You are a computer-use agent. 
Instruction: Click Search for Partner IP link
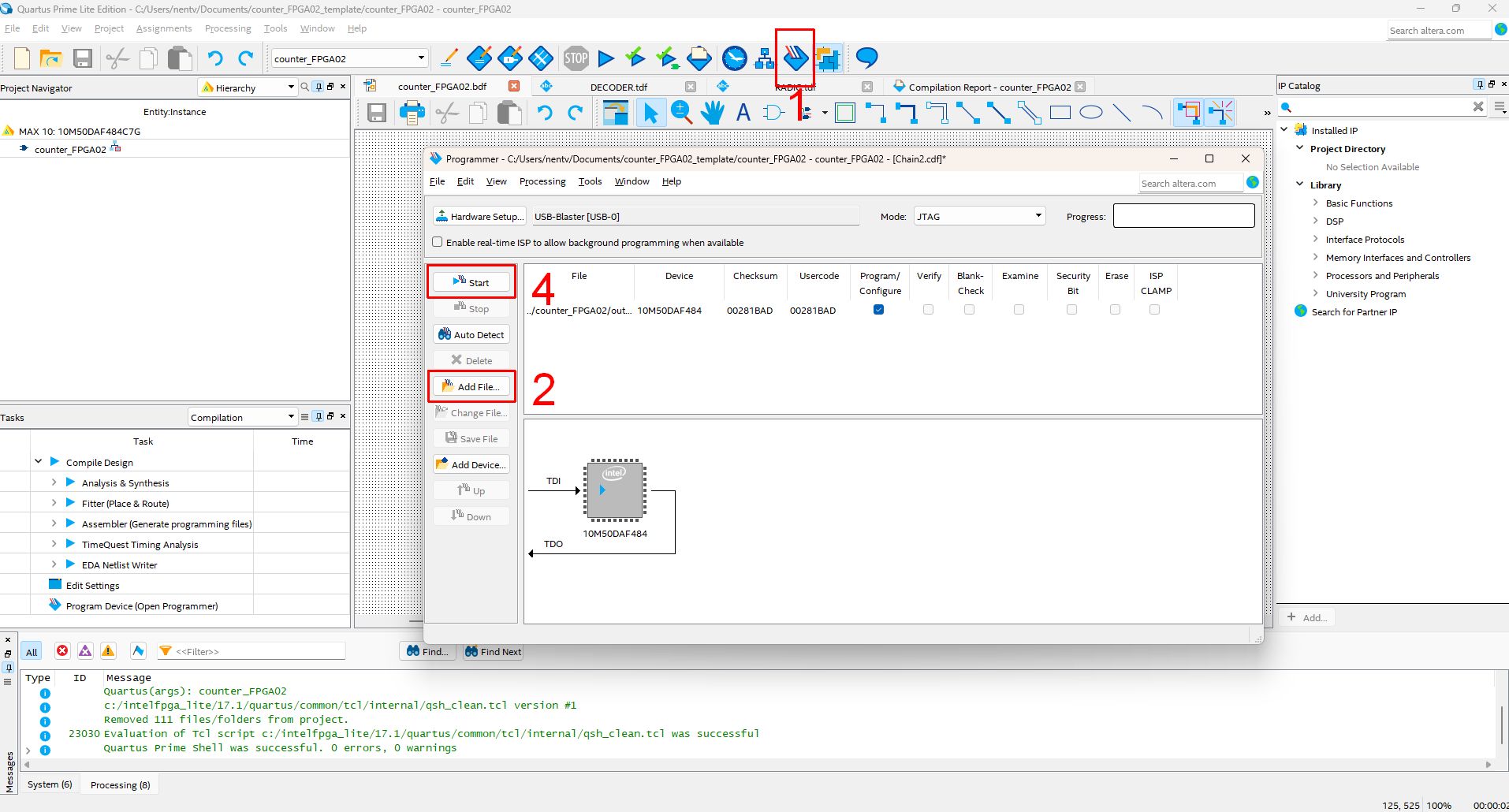coord(1354,311)
